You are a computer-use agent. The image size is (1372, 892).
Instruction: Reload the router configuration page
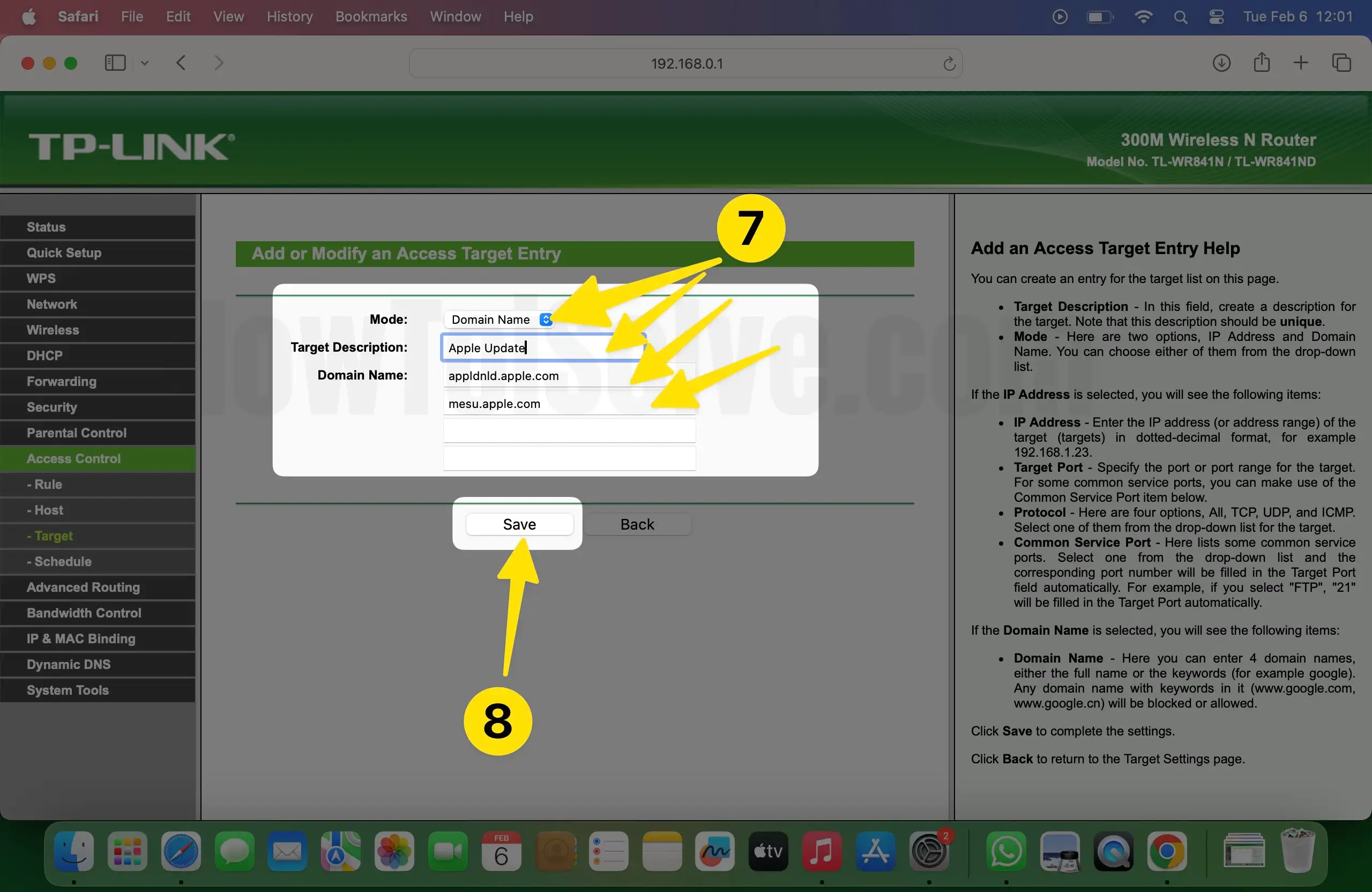950,63
